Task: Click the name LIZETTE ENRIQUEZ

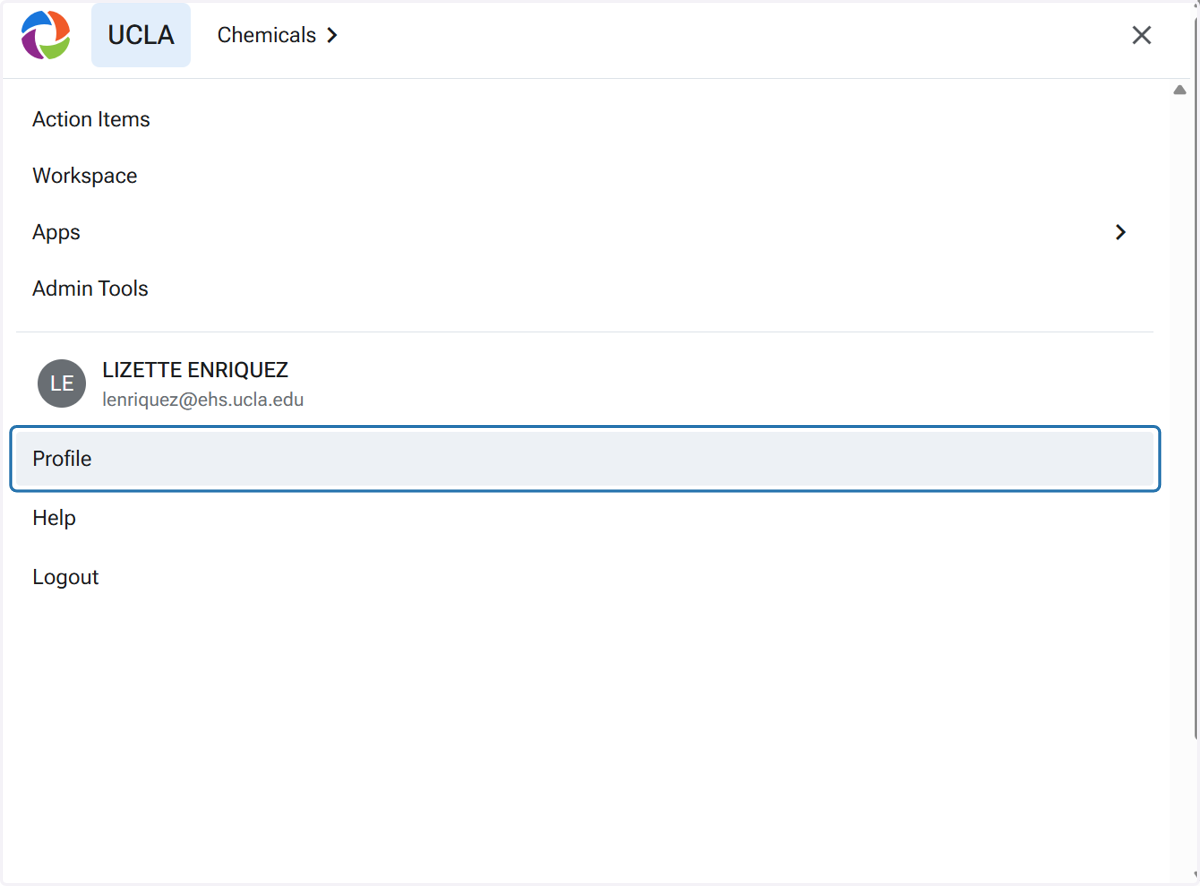Action: click(195, 370)
